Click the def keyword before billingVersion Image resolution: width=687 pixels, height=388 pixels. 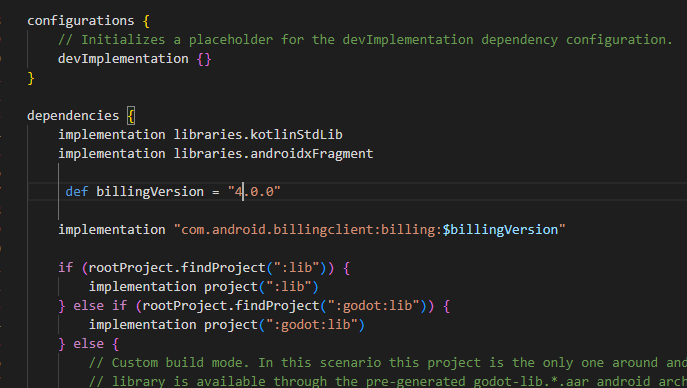click(77, 191)
